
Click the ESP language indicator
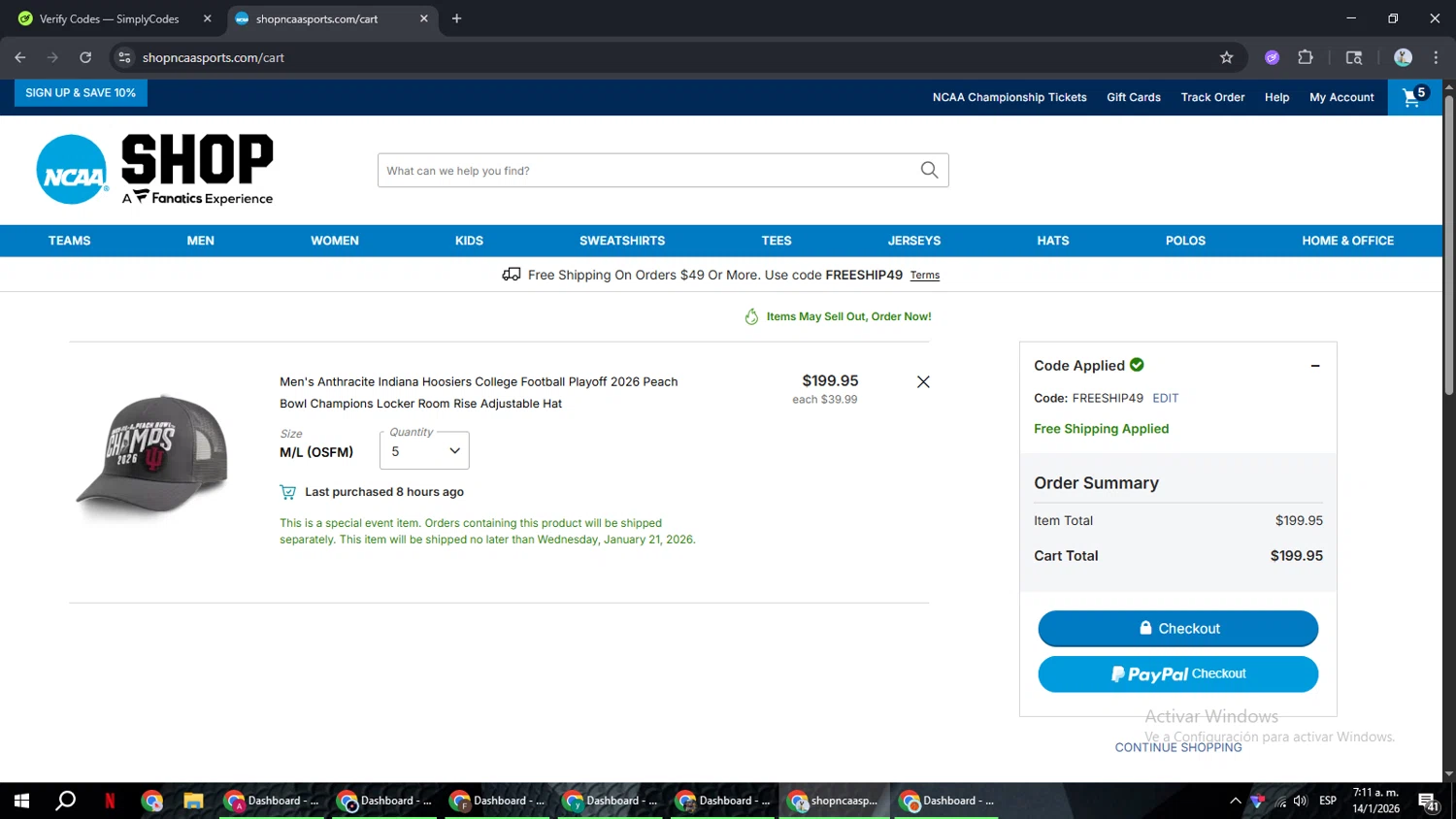click(x=1328, y=801)
